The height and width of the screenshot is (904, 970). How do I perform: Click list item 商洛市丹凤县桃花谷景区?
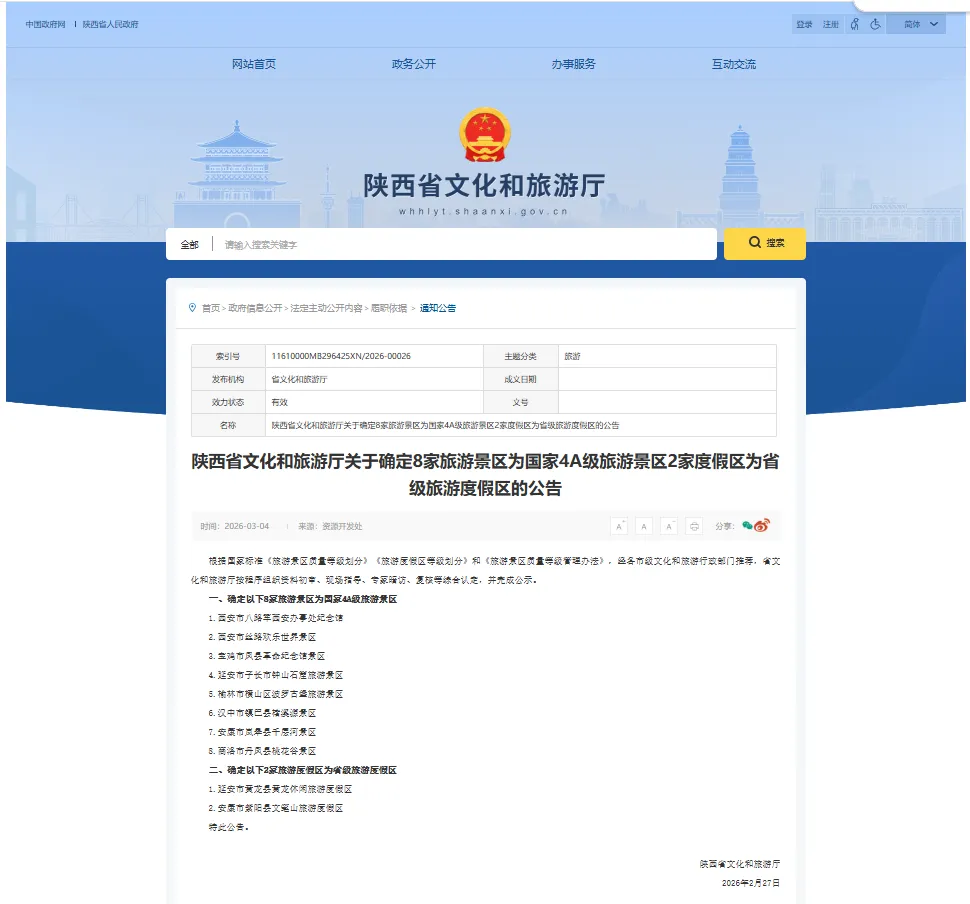262,751
